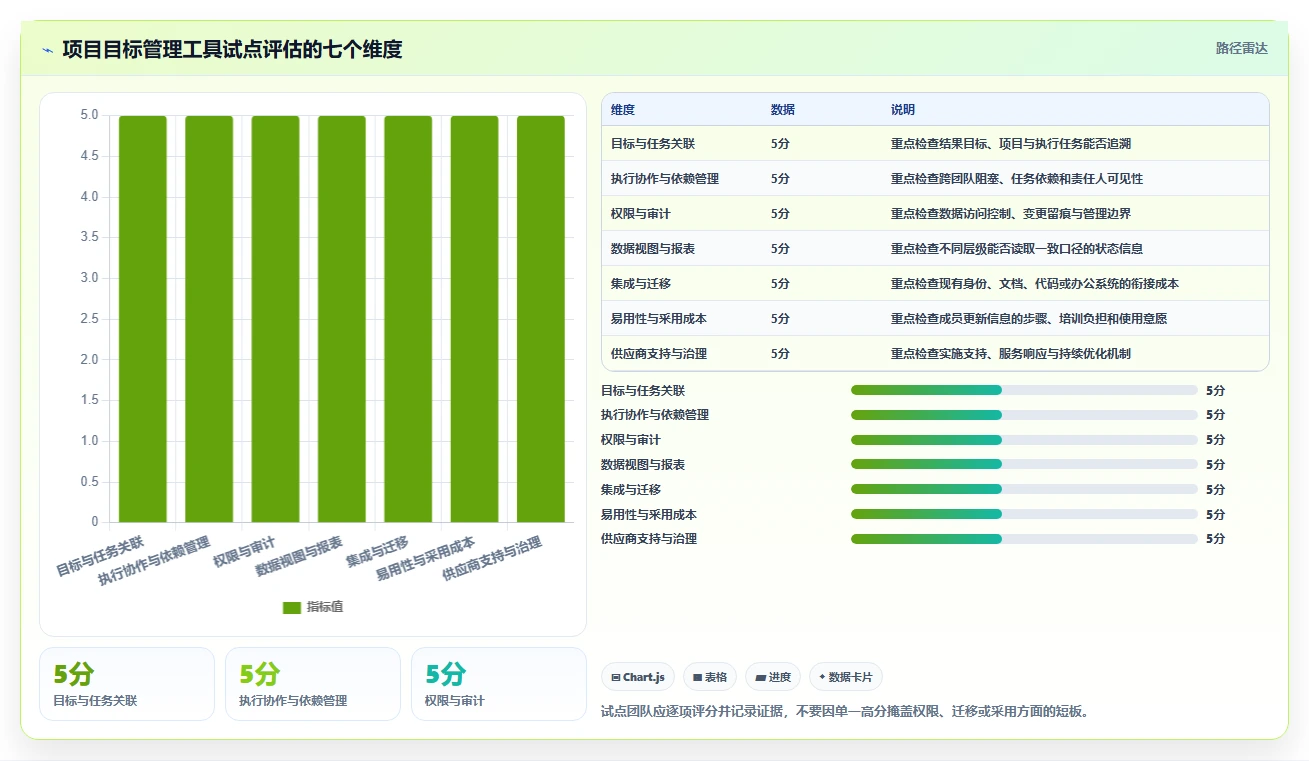Click description 重点检查实施支持、服务响应与持续优化机制
This screenshot has width=1309, height=761.
[x=1011, y=354]
